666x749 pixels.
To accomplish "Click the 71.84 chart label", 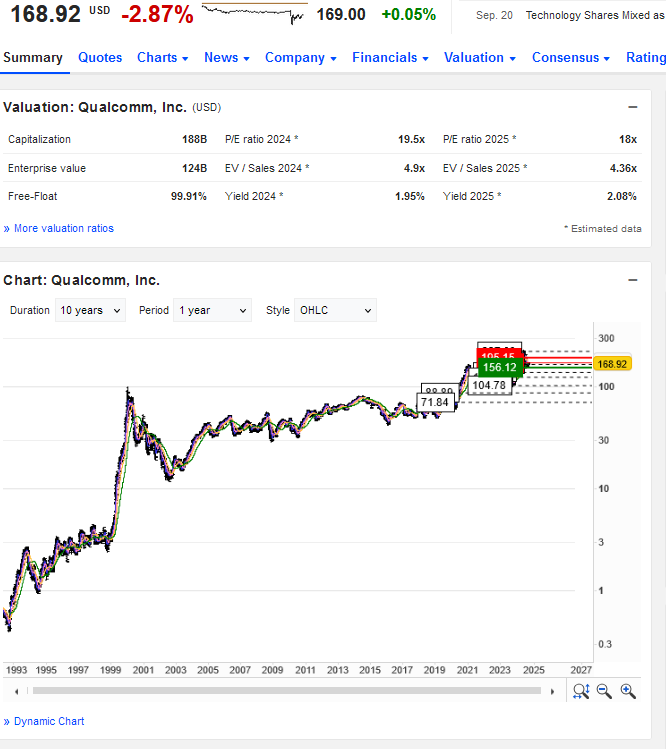I will [435, 402].
